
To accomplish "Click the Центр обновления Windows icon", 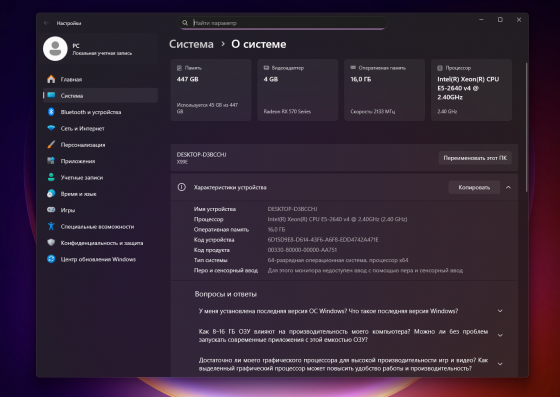I will pyautogui.click(x=51, y=259).
